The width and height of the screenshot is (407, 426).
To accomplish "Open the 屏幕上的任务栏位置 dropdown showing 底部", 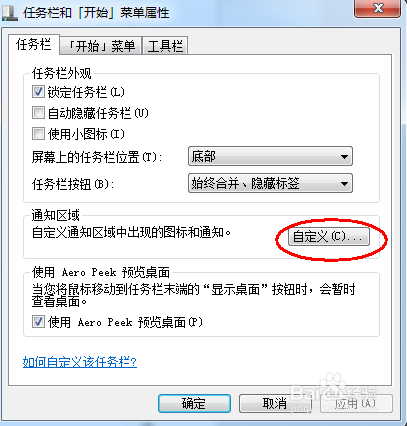I will coord(270,156).
